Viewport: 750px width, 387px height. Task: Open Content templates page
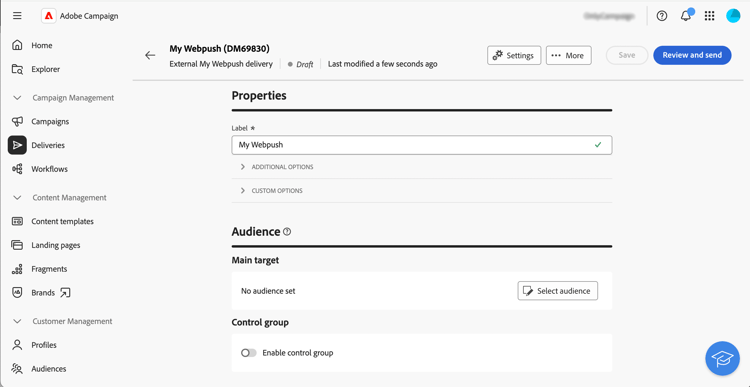[x=63, y=221]
